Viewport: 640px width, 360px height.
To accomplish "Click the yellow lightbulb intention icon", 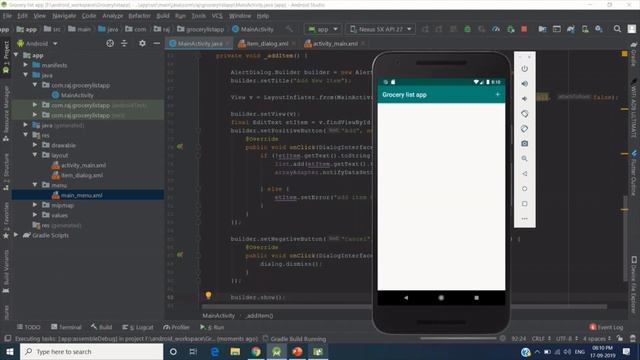I will tap(208, 295).
